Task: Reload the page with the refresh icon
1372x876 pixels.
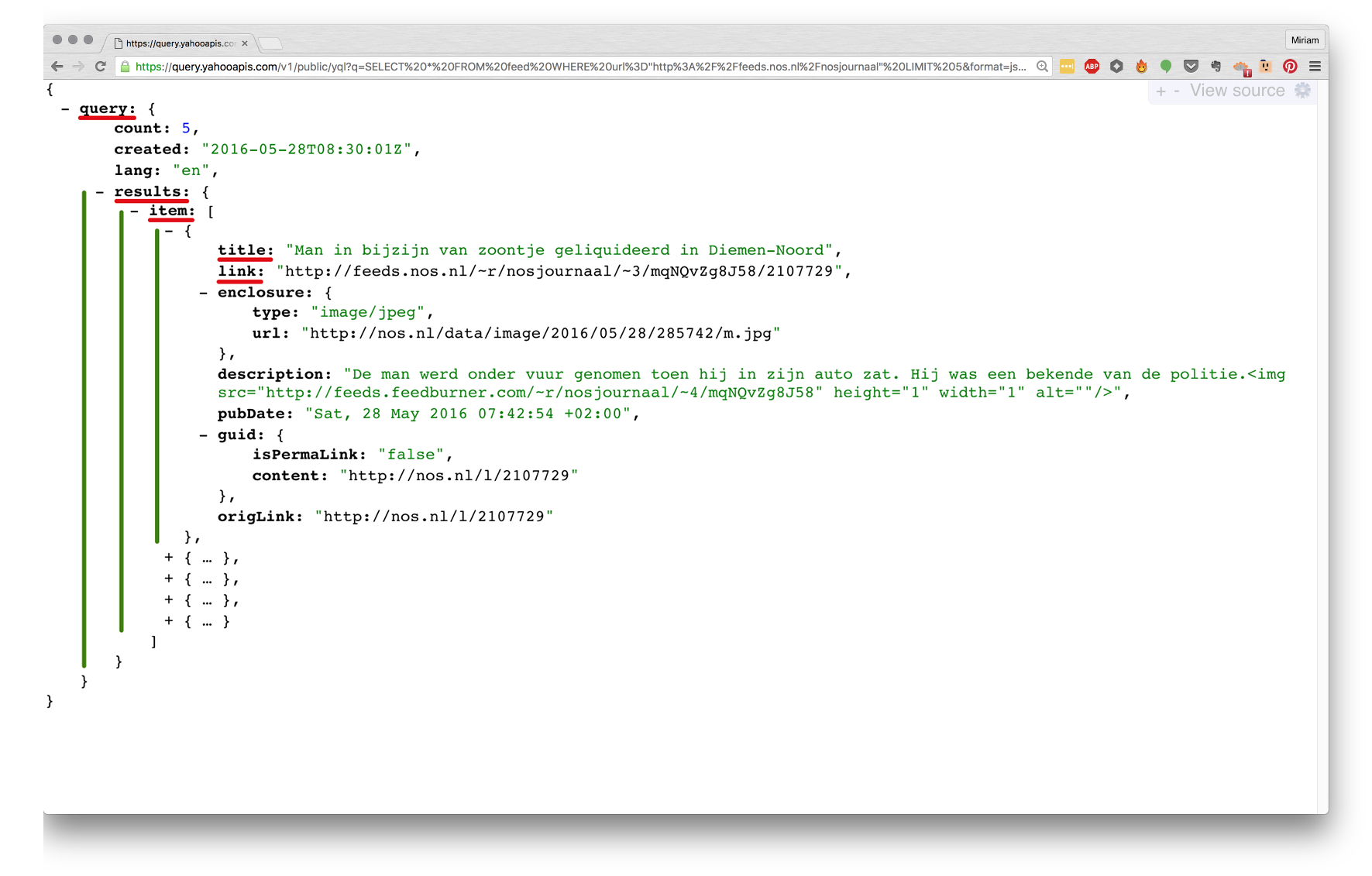Action: [x=100, y=67]
